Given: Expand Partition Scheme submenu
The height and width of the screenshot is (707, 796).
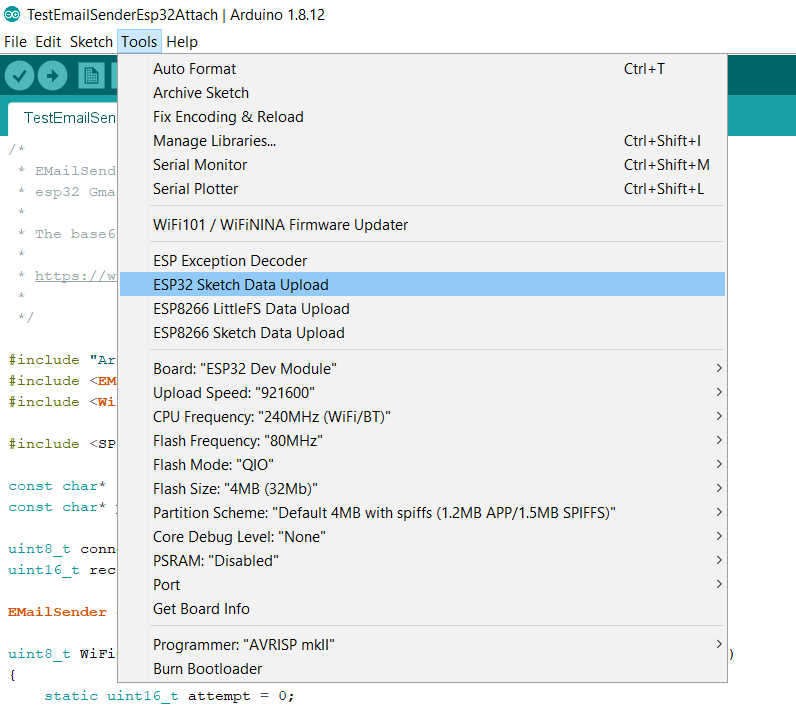Looking at the screenshot, I should (422, 513).
